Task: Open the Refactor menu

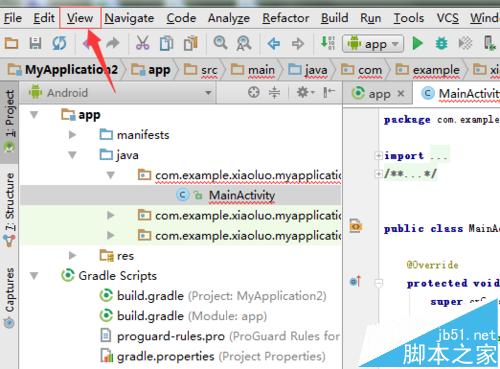Action: click(x=286, y=18)
